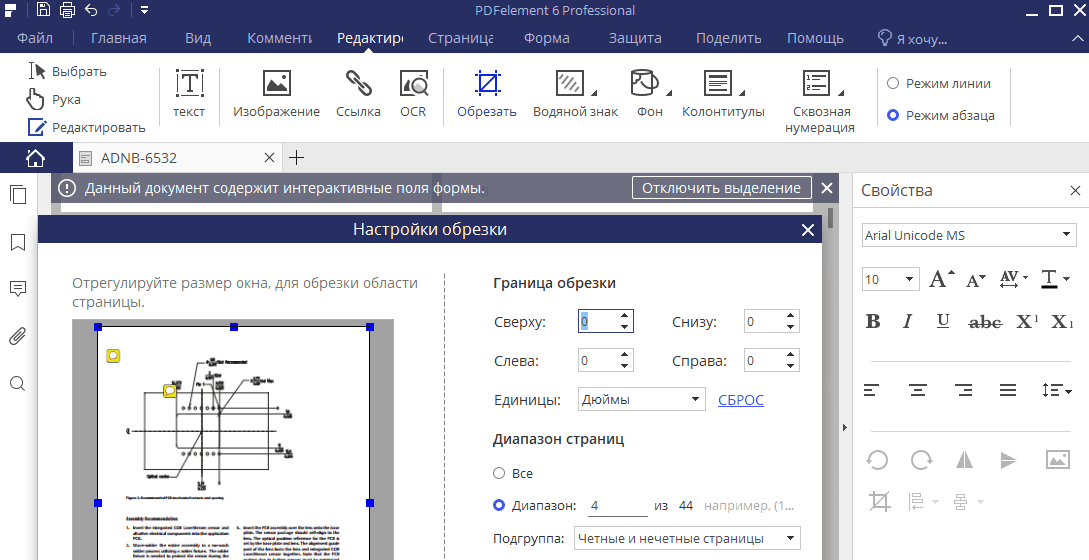
Task: Open the Подгруппа pages dropdown
Action: [688, 538]
